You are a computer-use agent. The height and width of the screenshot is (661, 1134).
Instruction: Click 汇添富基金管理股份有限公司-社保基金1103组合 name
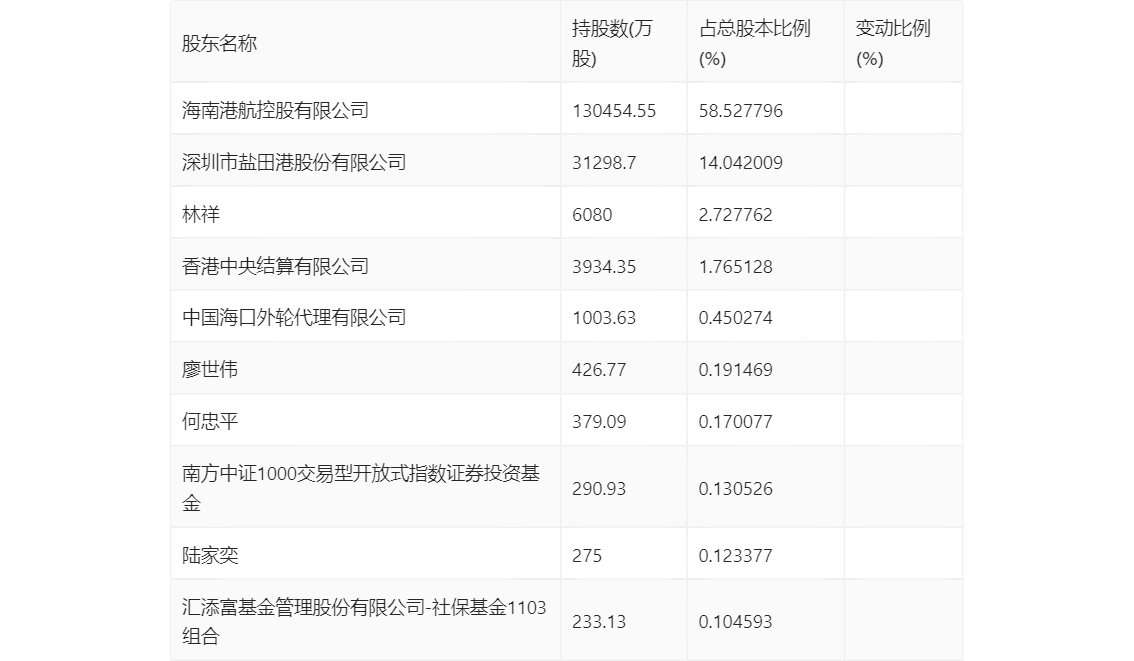click(364, 621)
